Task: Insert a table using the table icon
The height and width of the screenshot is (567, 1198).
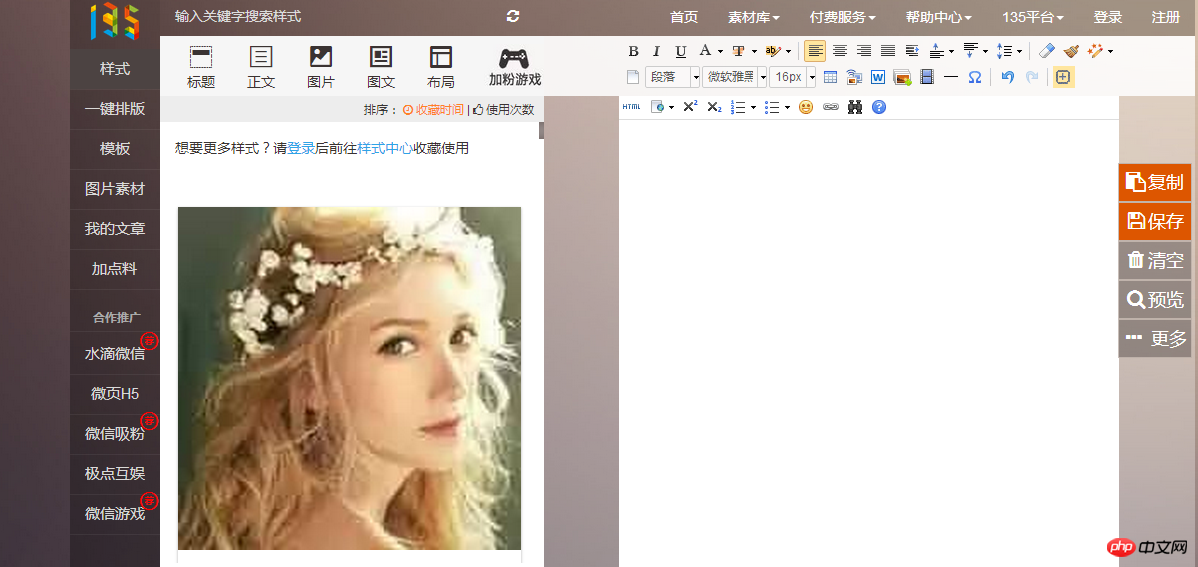Action: [830, 77]
